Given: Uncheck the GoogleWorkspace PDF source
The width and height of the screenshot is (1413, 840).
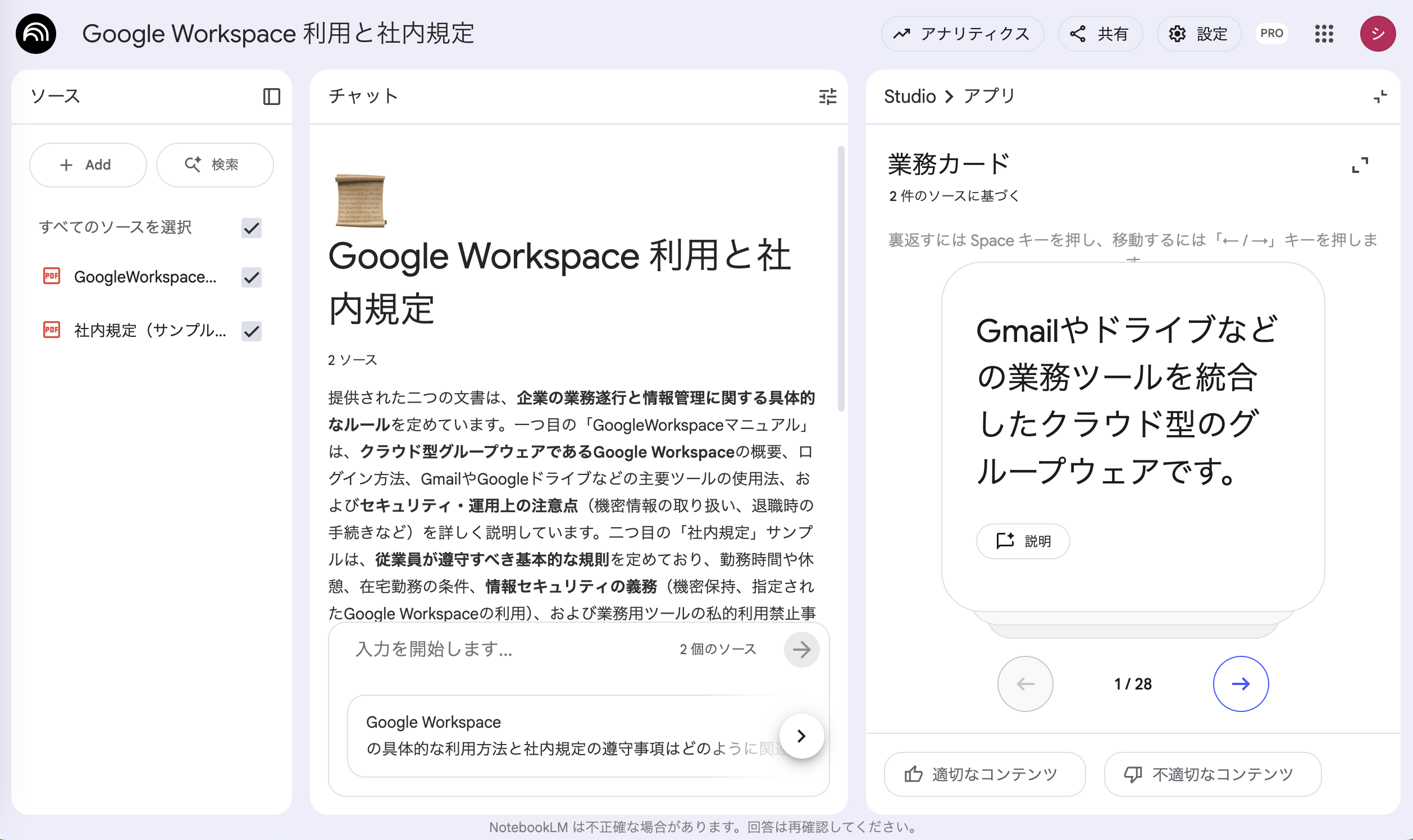Looking at the screenshot, I should pos(252,277).
